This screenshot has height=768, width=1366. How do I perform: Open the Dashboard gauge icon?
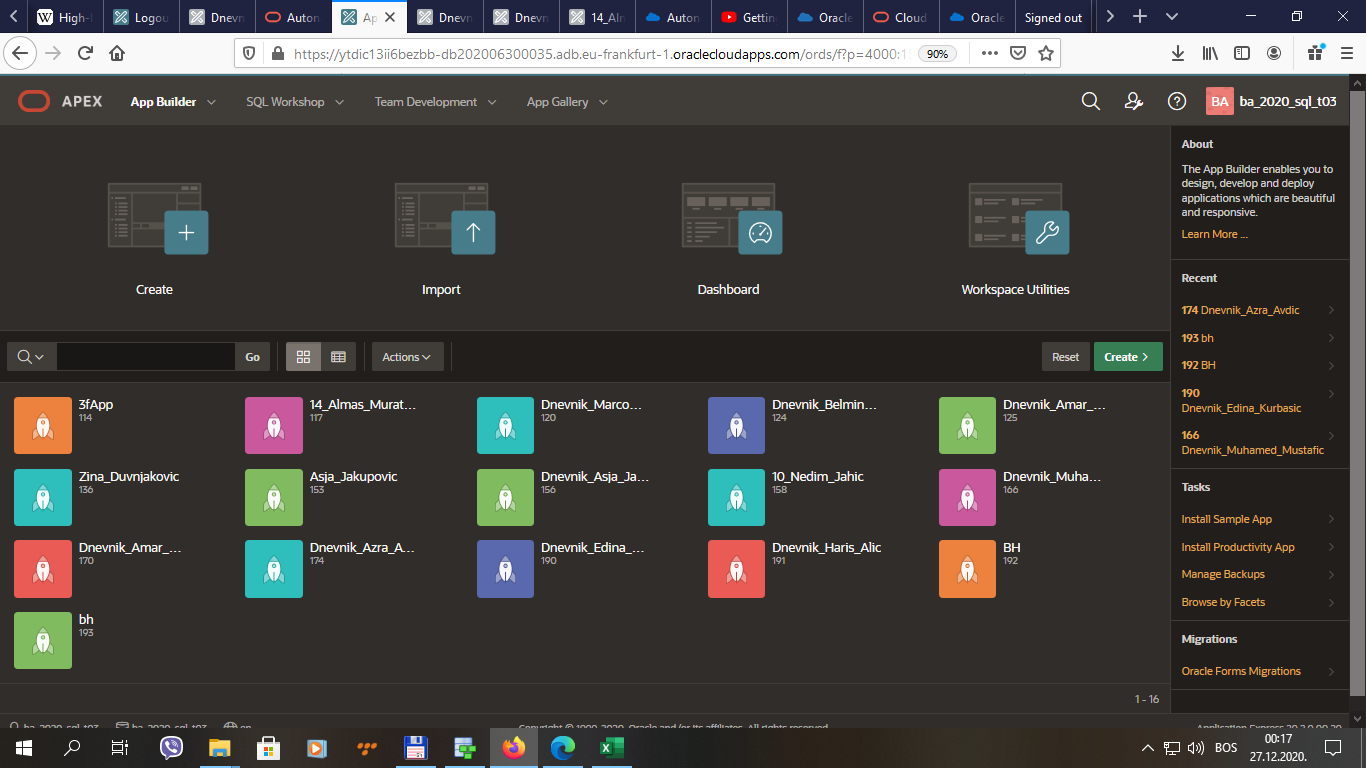[732, 217]
